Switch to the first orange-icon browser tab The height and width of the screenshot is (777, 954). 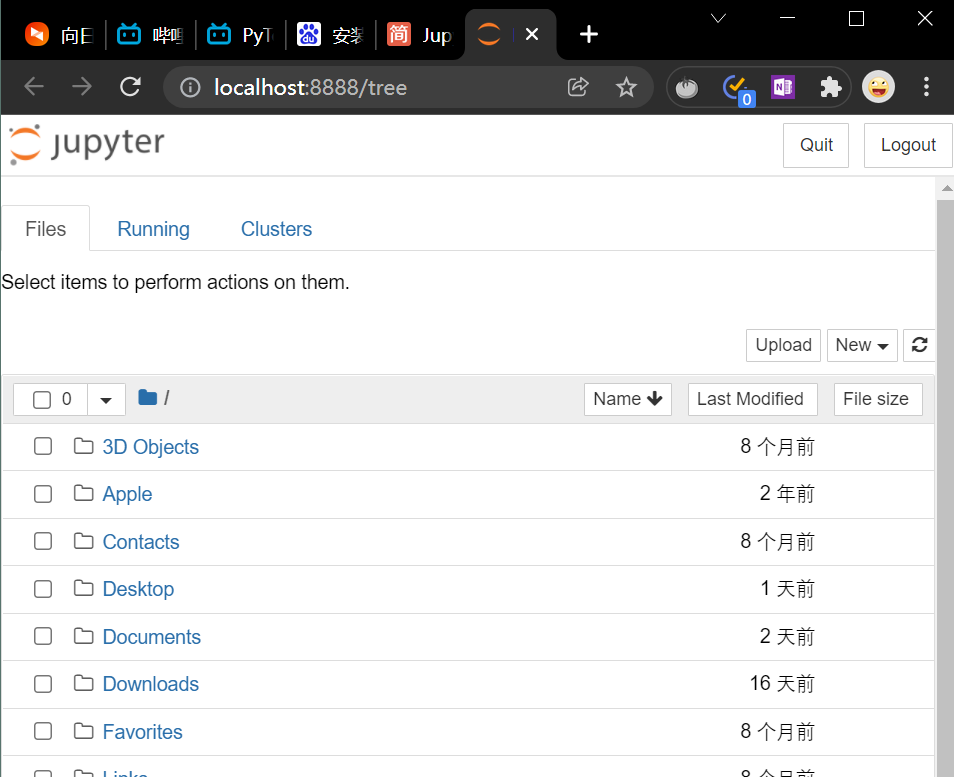[x=58, y=35]
